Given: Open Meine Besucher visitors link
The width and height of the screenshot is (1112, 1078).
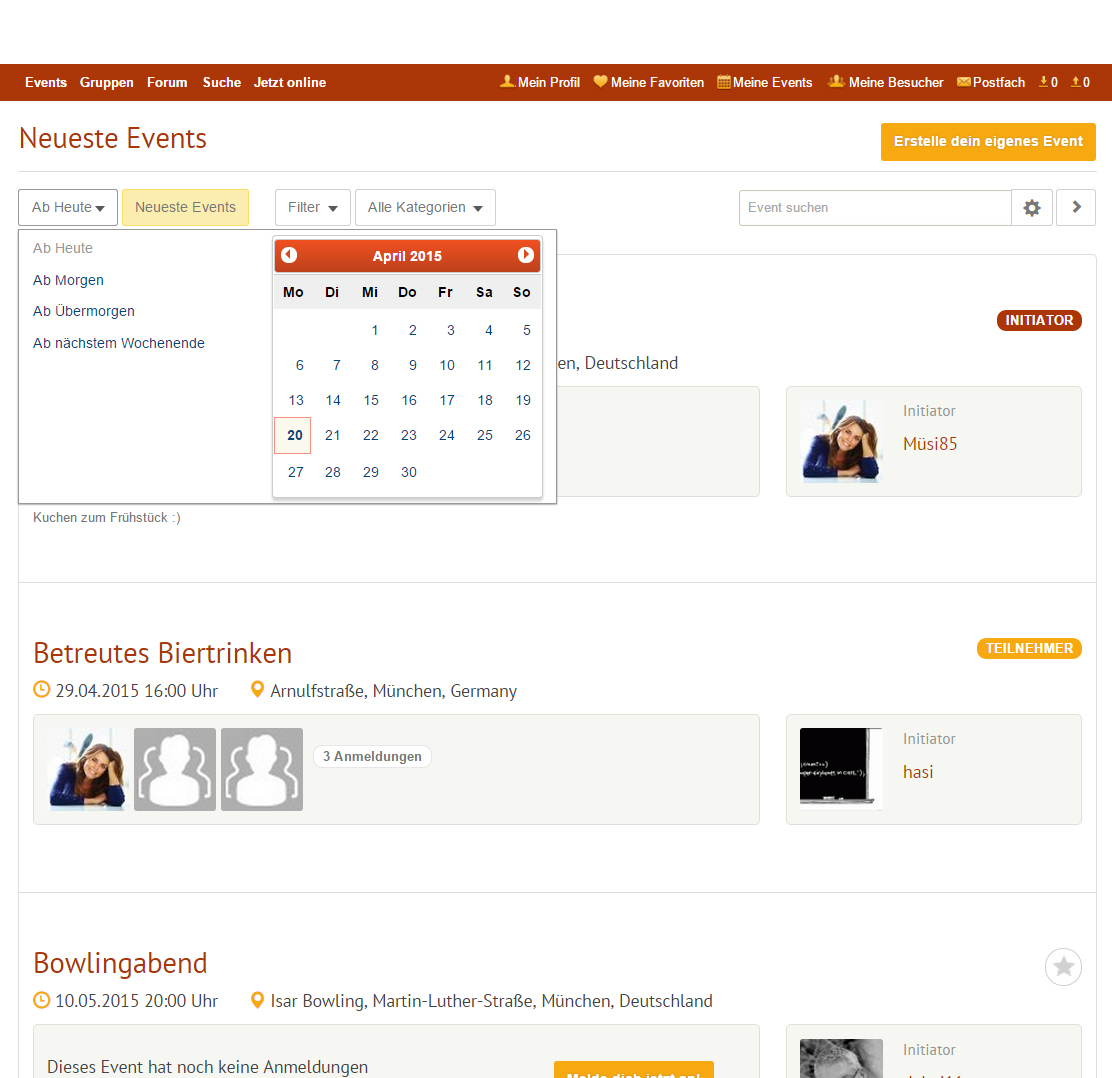Looking at the screenshot, I should tap(886, 82).
